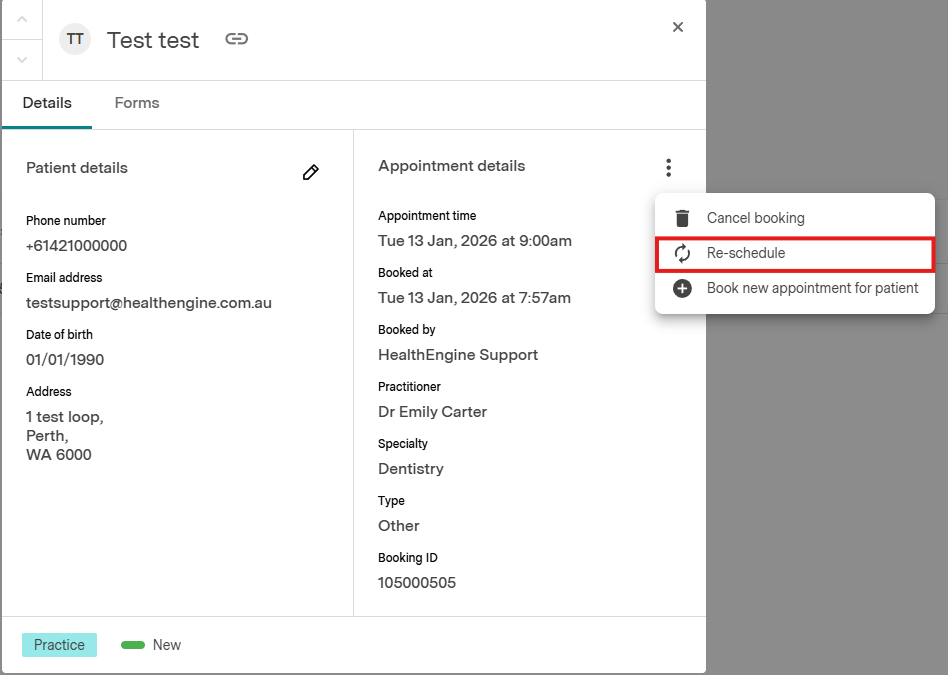Click the testsupport email address
948x675 pixels.
point(149,303)
